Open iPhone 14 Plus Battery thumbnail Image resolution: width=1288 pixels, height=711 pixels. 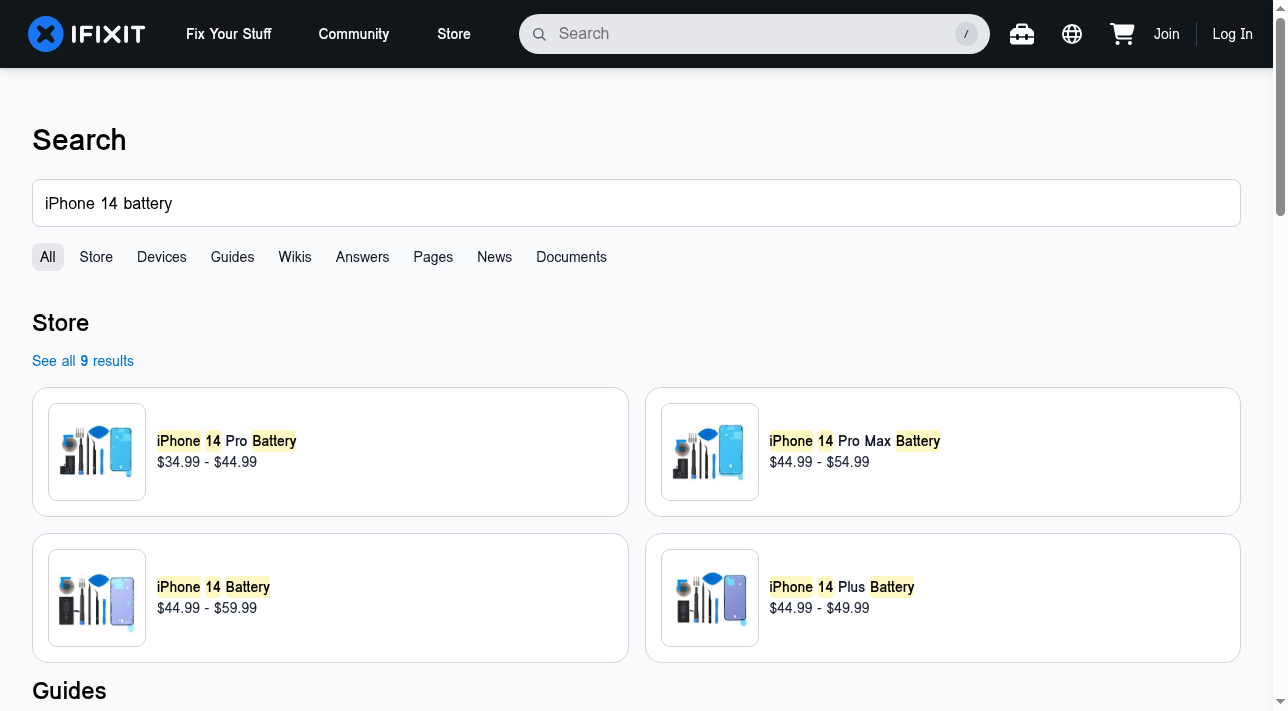[710, 598]
